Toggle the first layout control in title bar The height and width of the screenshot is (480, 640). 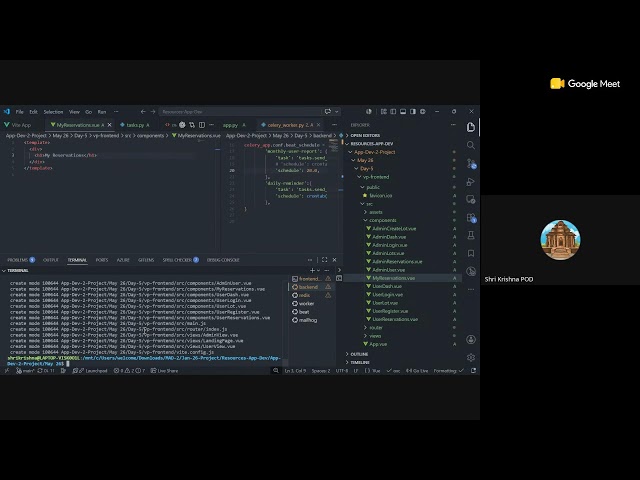[383, 111]
